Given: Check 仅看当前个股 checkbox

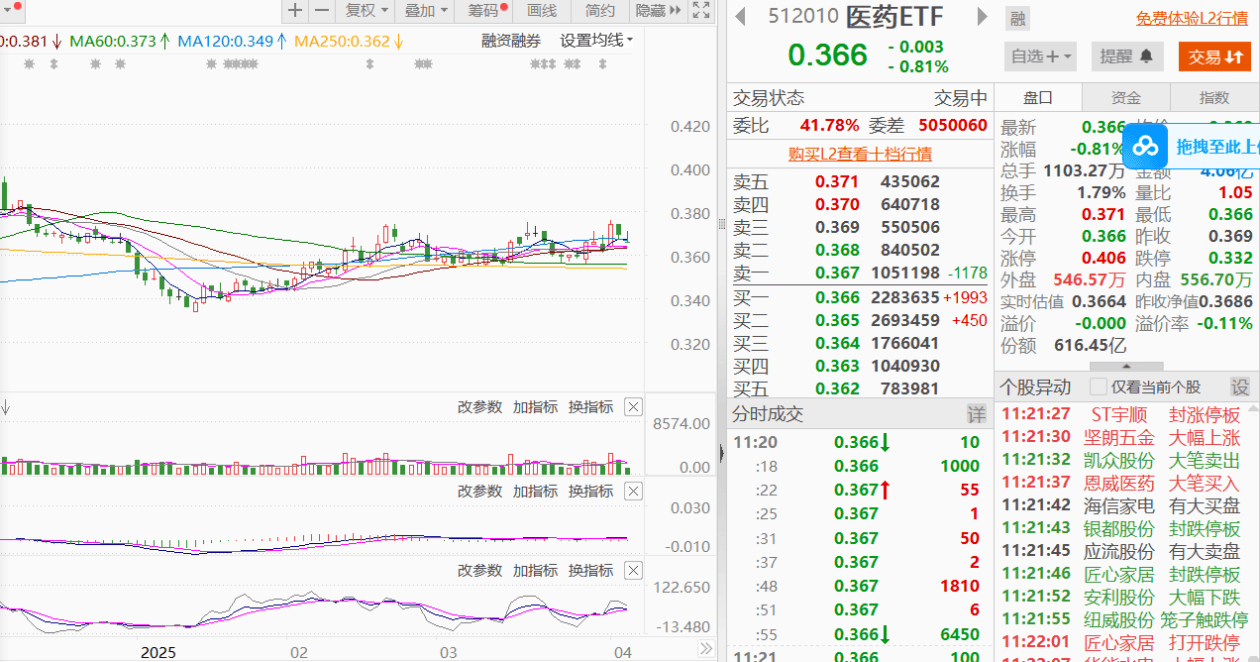Looking at the screenshot, I should pos(1098,387).
